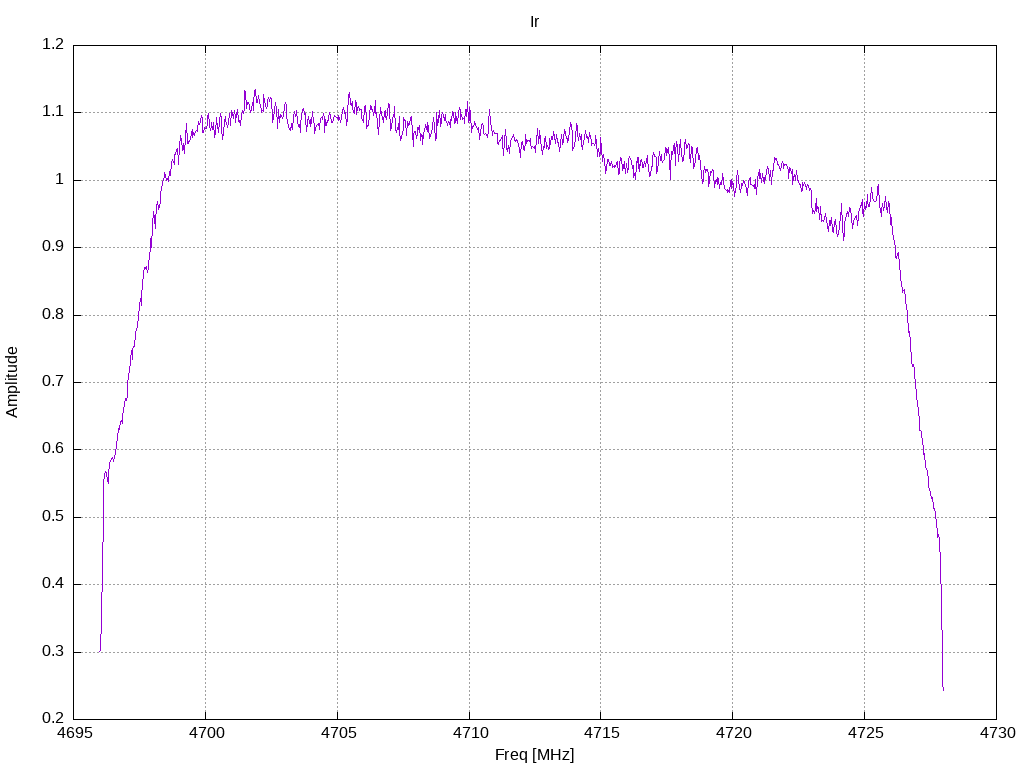Click the y-axis tick label 1.2
Screen dimensions: 1024x768
53,44
